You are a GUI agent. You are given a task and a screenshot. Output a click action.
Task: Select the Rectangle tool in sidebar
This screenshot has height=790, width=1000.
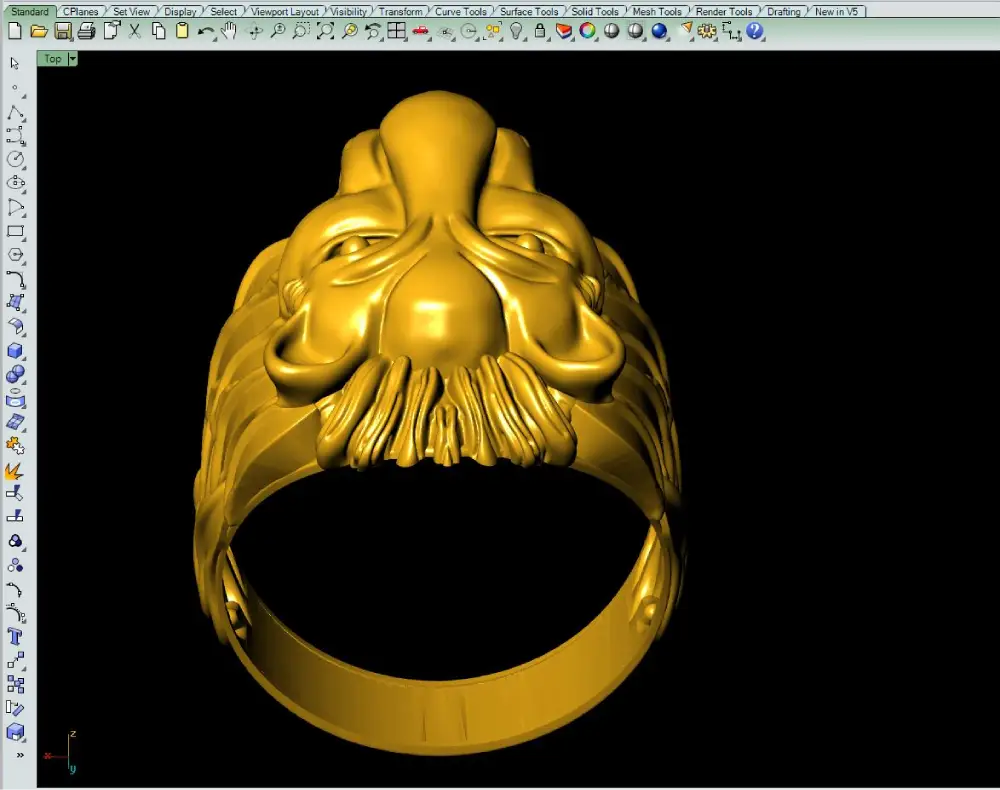pyautogui.click(x=15, y=231)
